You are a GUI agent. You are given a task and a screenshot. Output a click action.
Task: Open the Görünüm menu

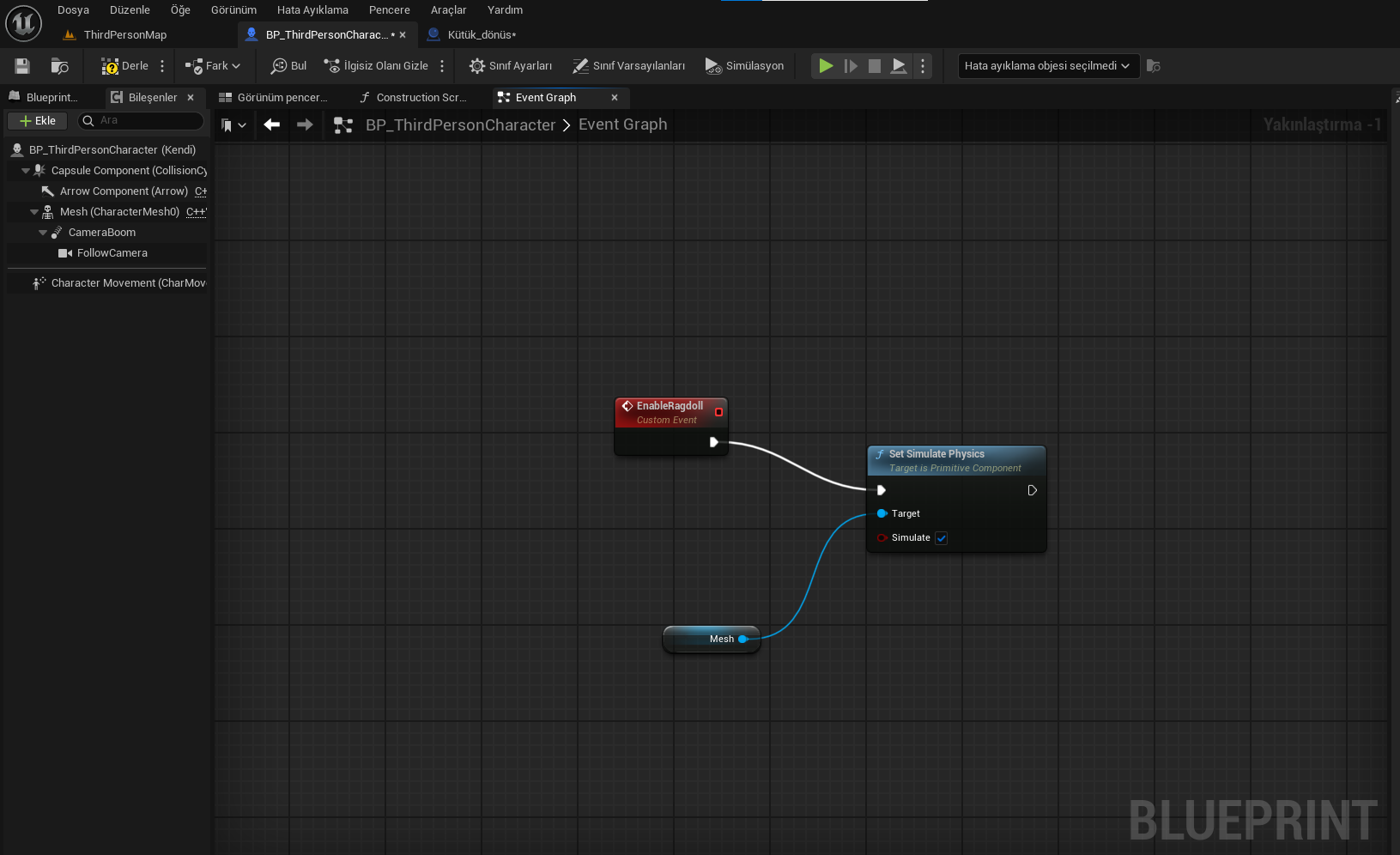click(233, 10)
